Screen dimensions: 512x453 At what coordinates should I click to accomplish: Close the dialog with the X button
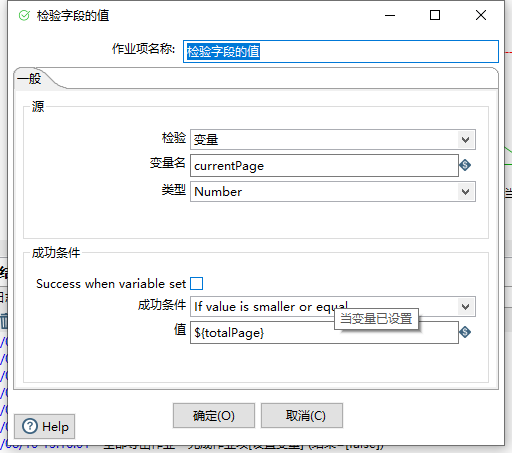[x=481, y=15]
